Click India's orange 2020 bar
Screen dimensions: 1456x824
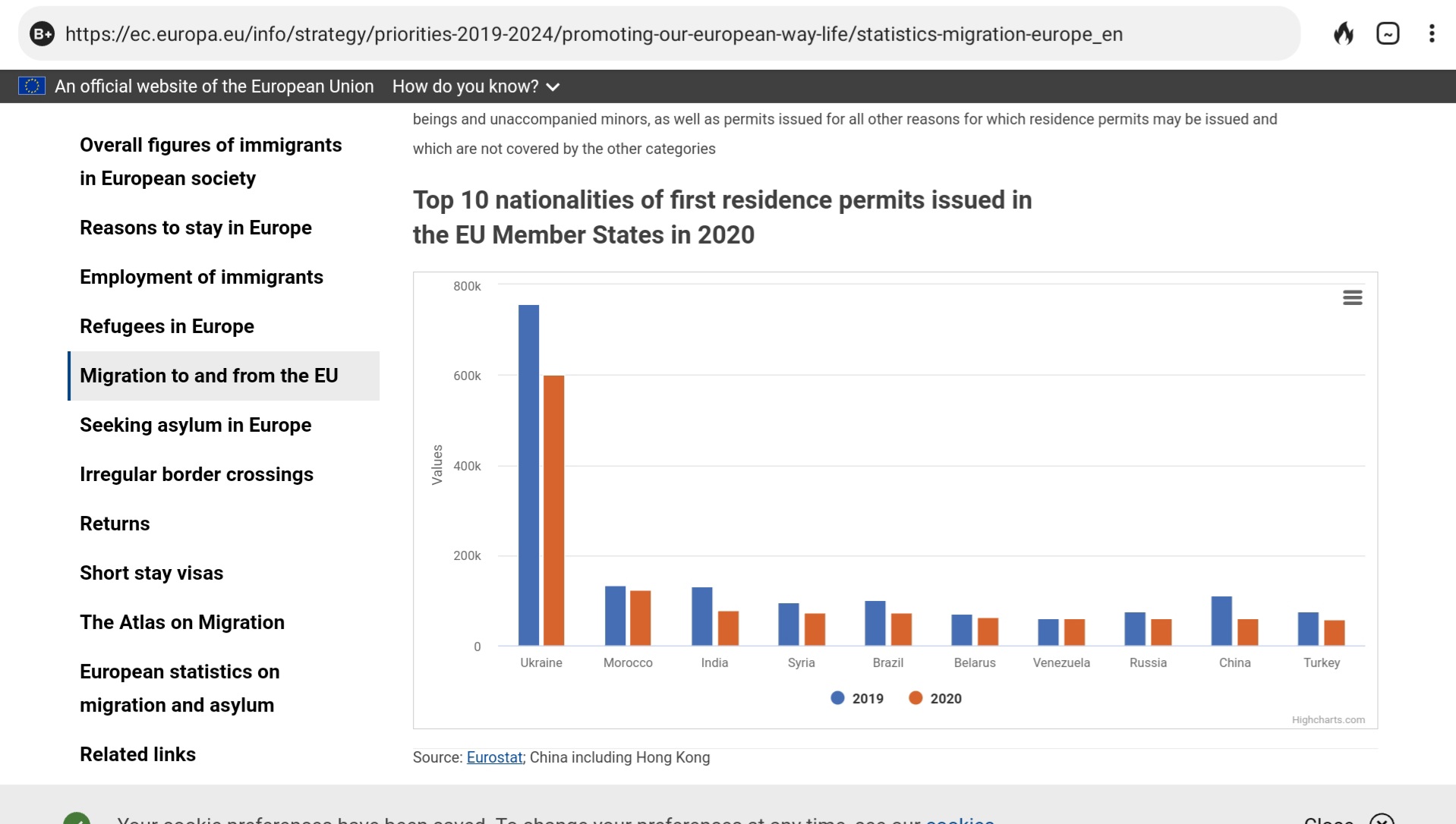[728, 628]
